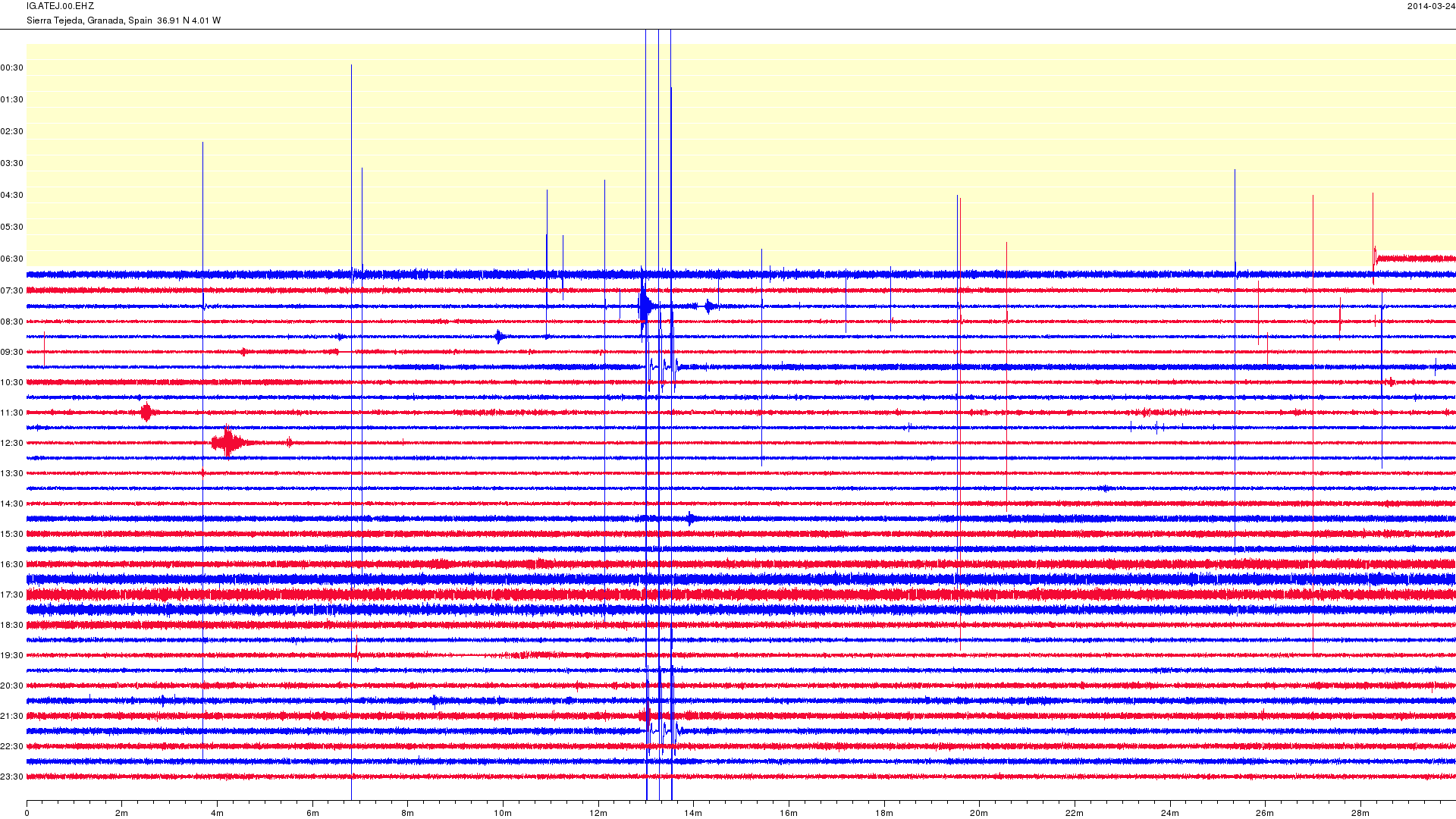
Task: Select the 20:30 time label
Action: point(12,686)
